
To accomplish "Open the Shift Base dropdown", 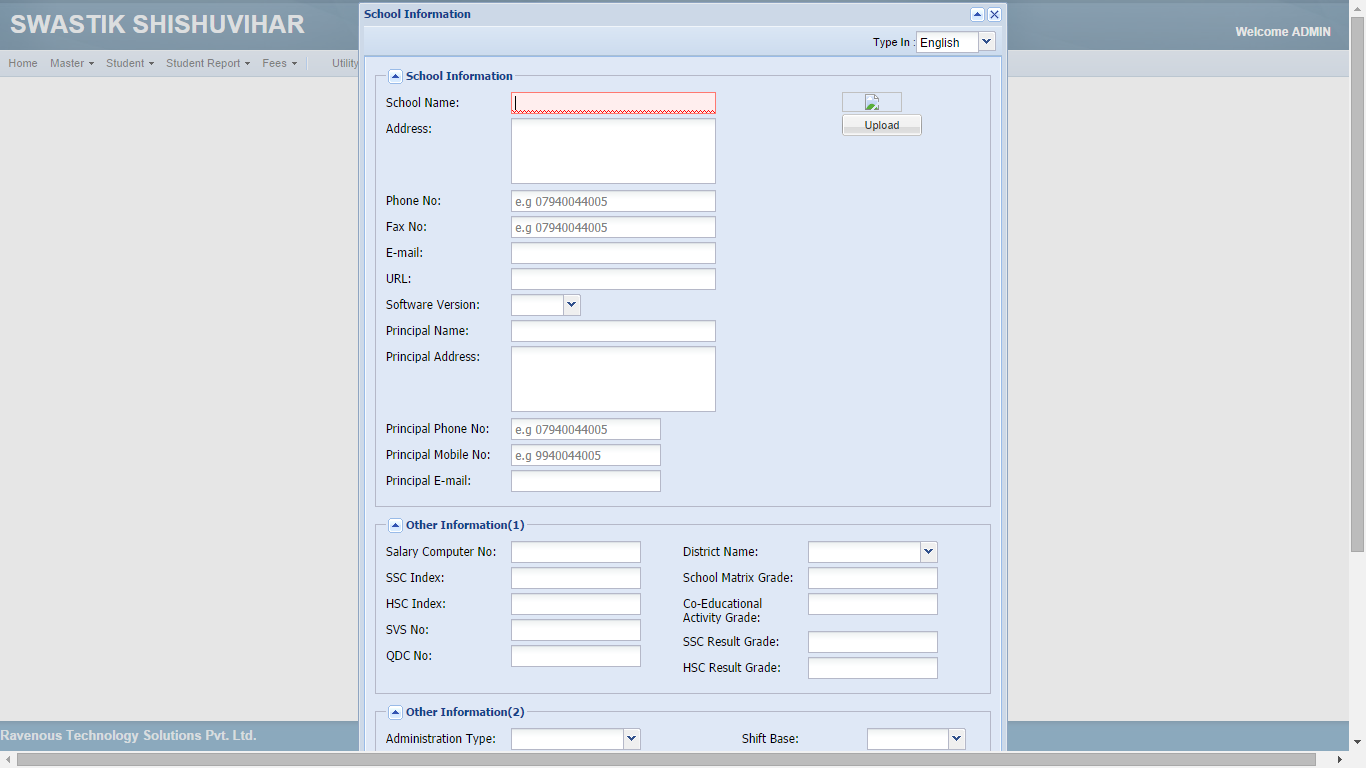I will pos(956,739).
